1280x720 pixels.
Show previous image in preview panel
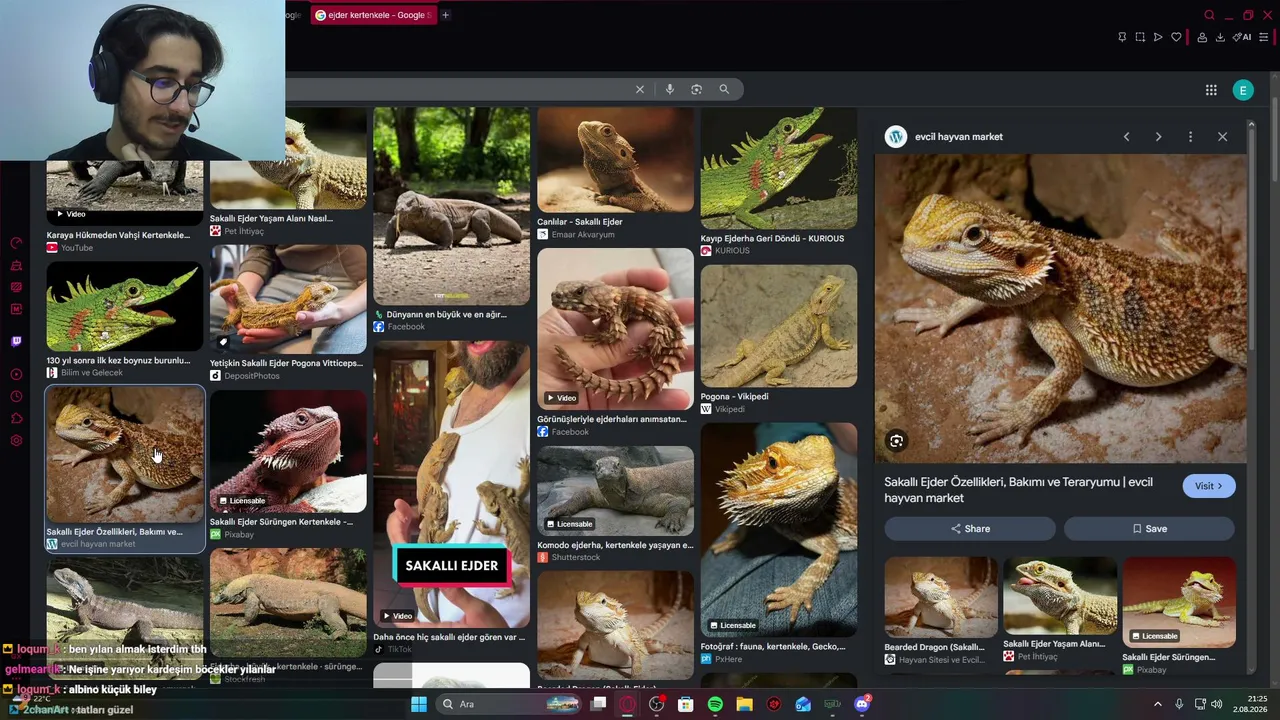click(1126, 137)
